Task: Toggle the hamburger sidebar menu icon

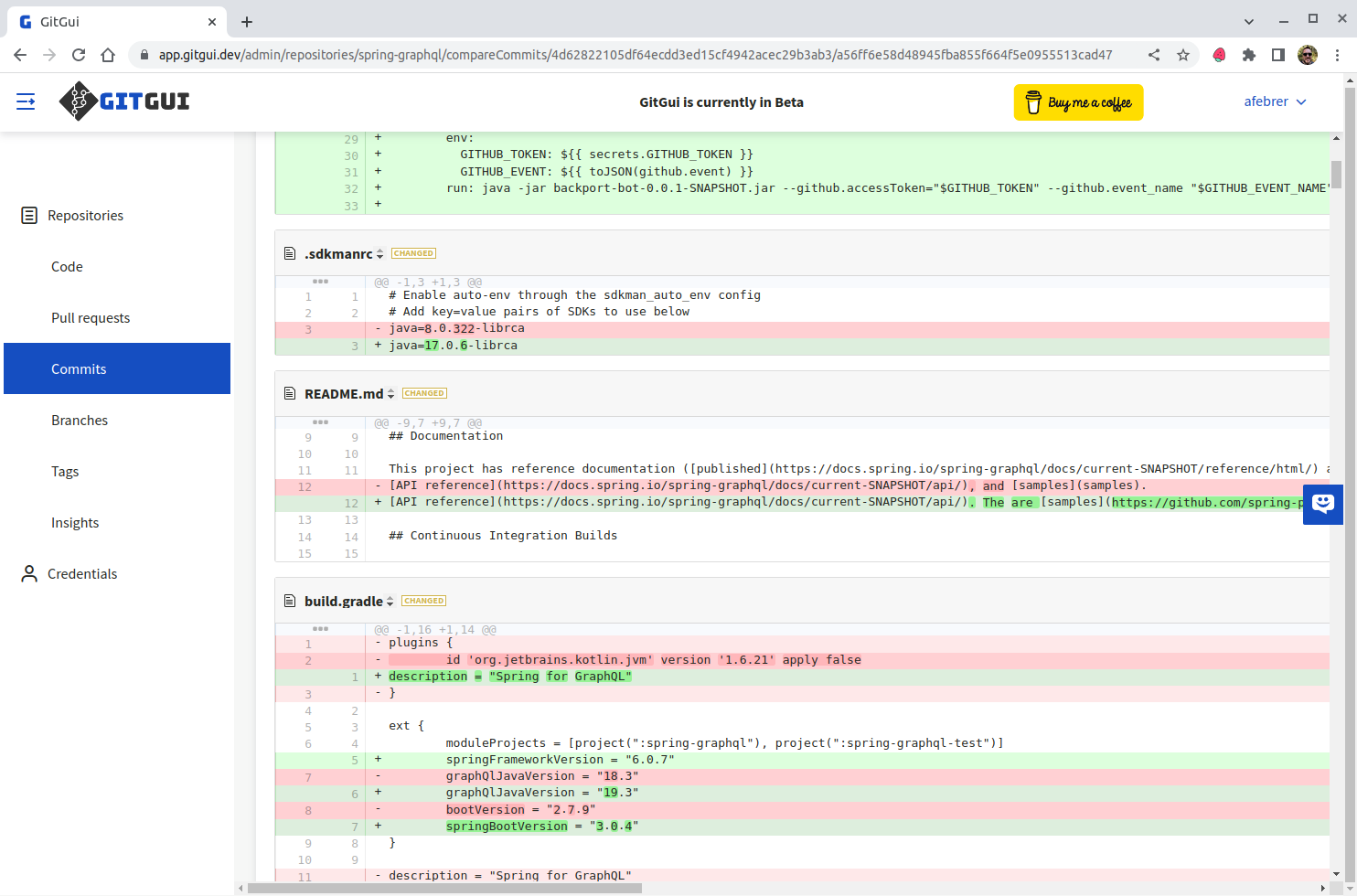Action: tap(26, 101)
